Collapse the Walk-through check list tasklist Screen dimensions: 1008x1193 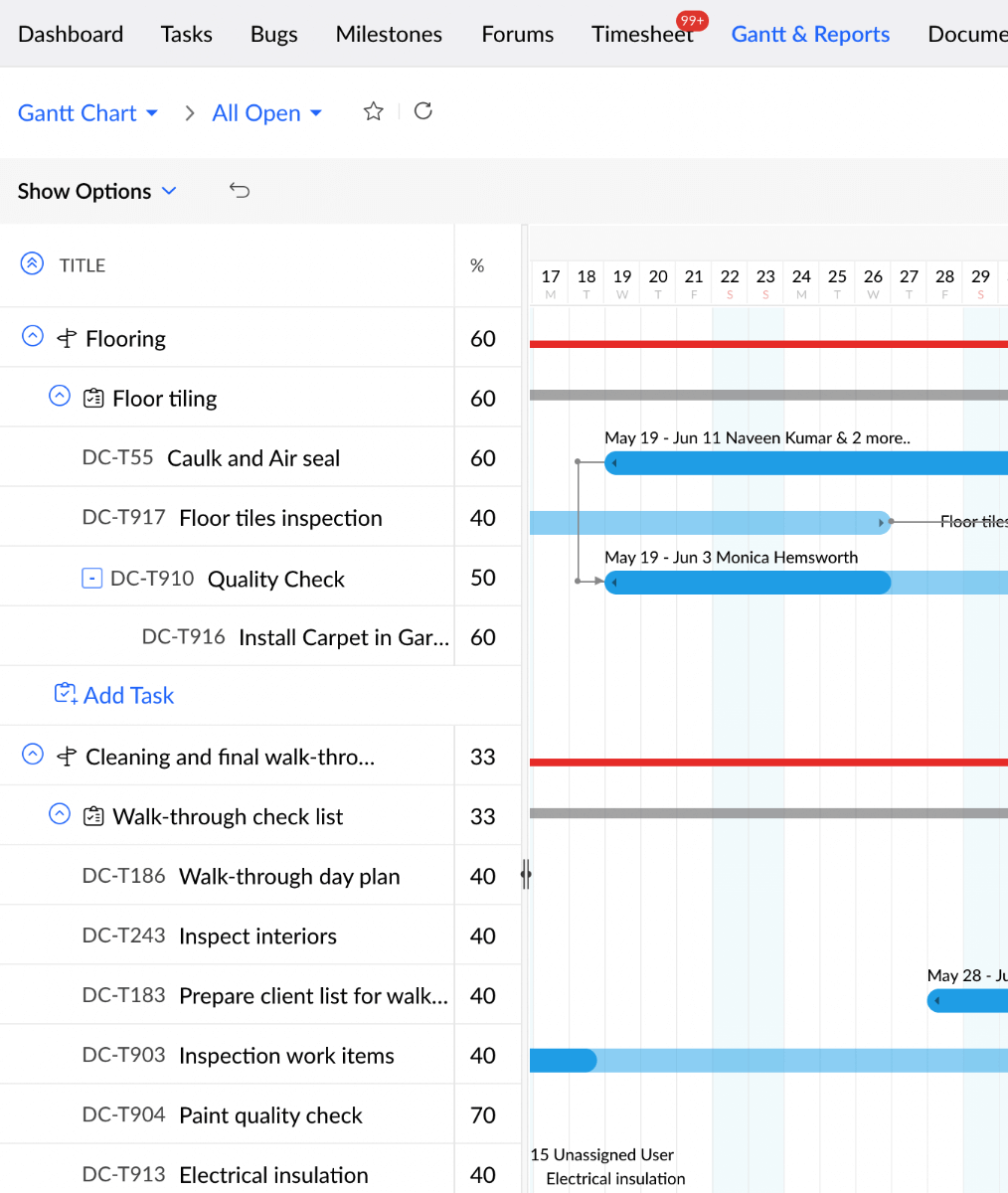[x=59, y=814]
